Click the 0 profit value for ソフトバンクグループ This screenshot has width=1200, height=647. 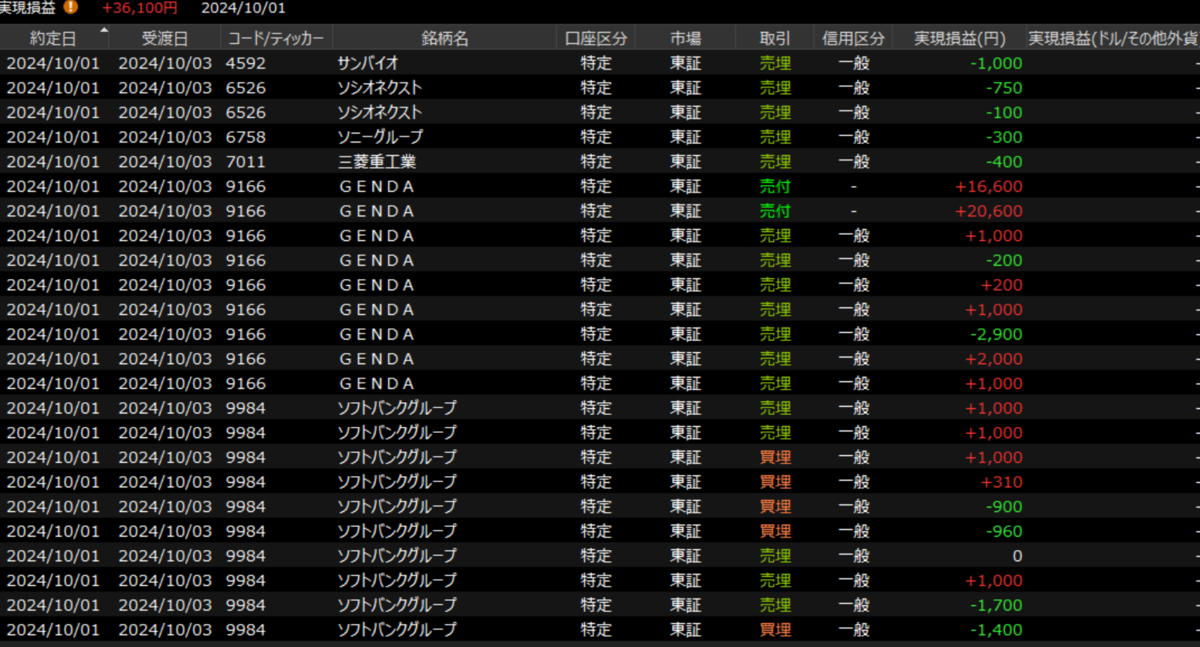1017,556
